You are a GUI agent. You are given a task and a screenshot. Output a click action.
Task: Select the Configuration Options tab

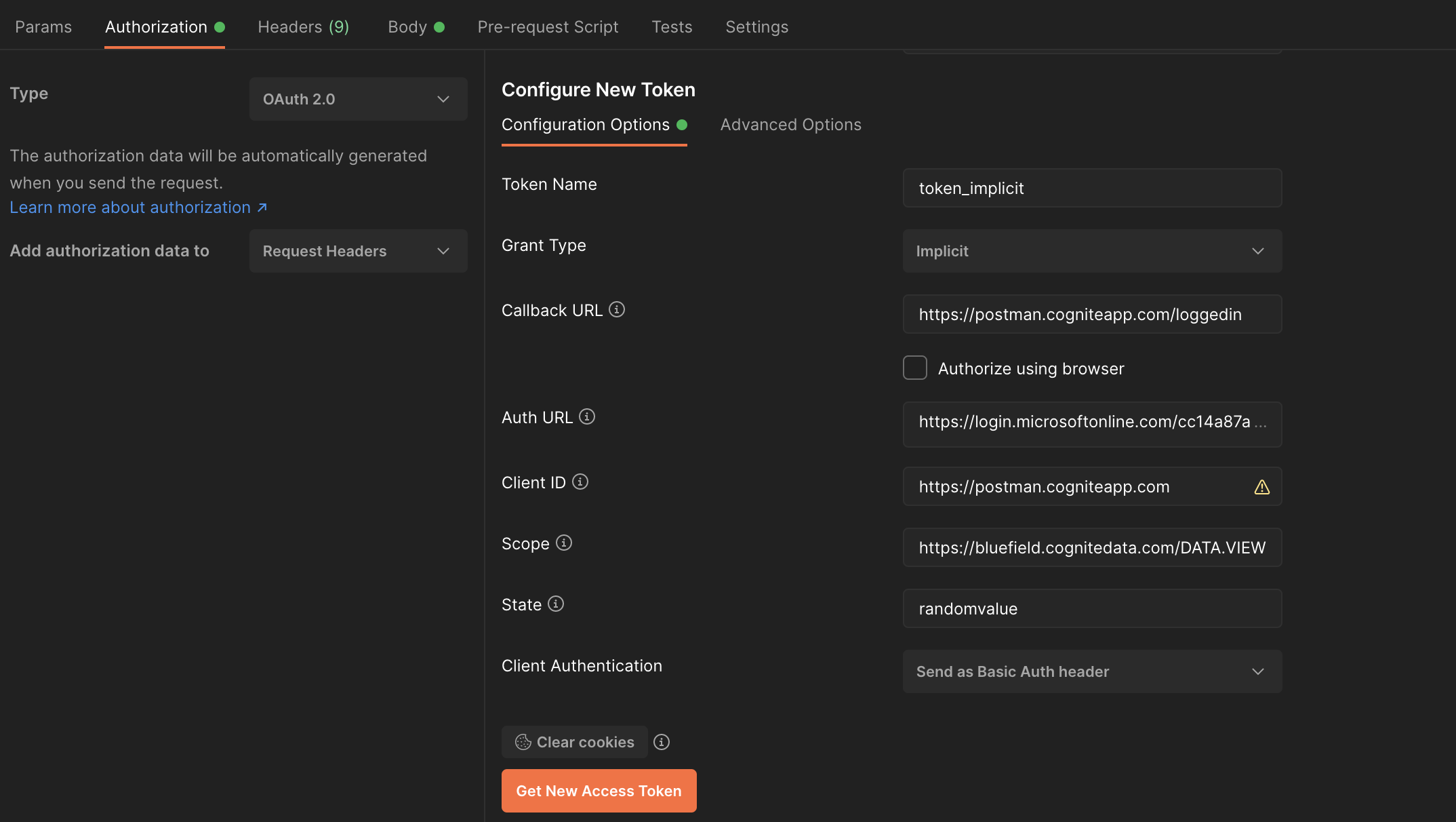594,125
